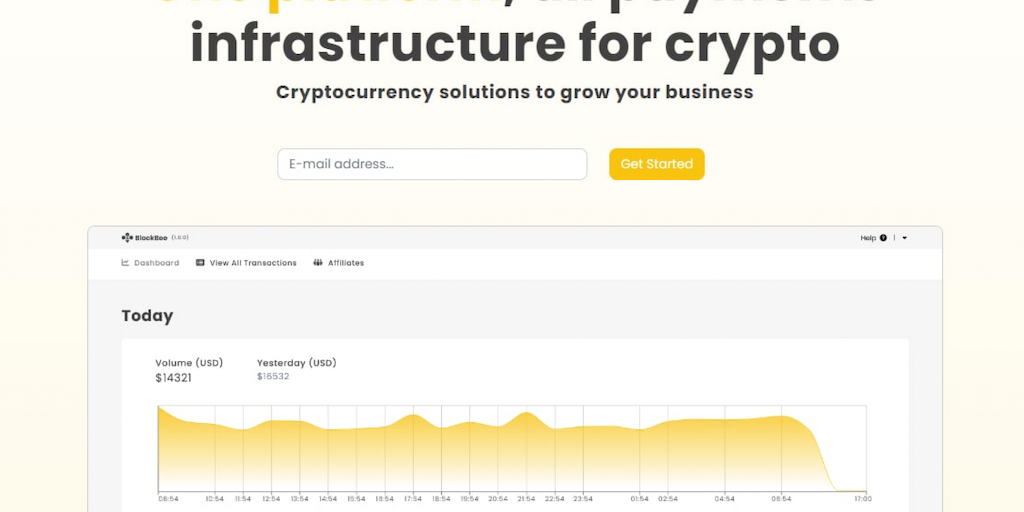
Task: Select the Affiliates tab label
Action: pos(346,263)
